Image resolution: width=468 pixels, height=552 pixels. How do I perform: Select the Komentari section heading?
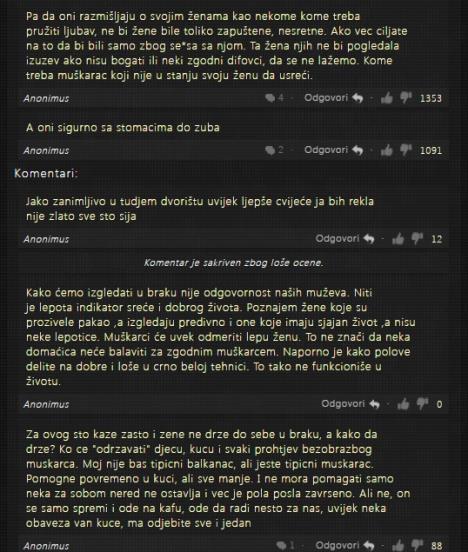pyautogui.click(x=46, y=173)
